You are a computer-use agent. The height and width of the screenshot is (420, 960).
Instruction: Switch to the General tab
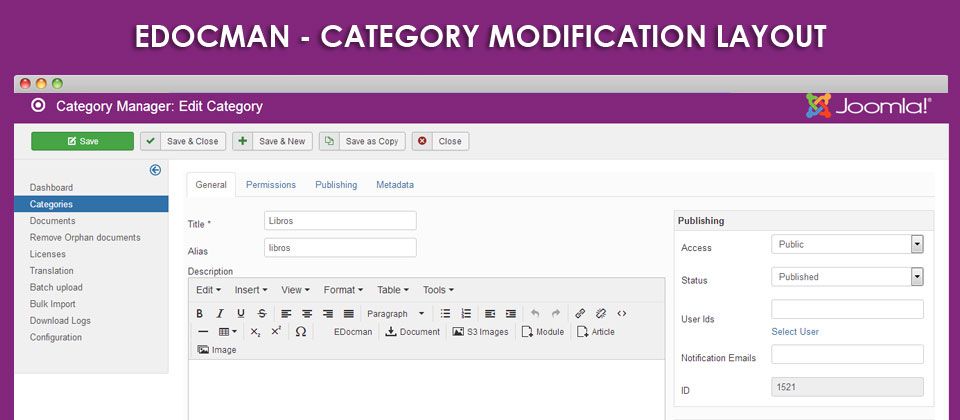click(x=211, y=185)
